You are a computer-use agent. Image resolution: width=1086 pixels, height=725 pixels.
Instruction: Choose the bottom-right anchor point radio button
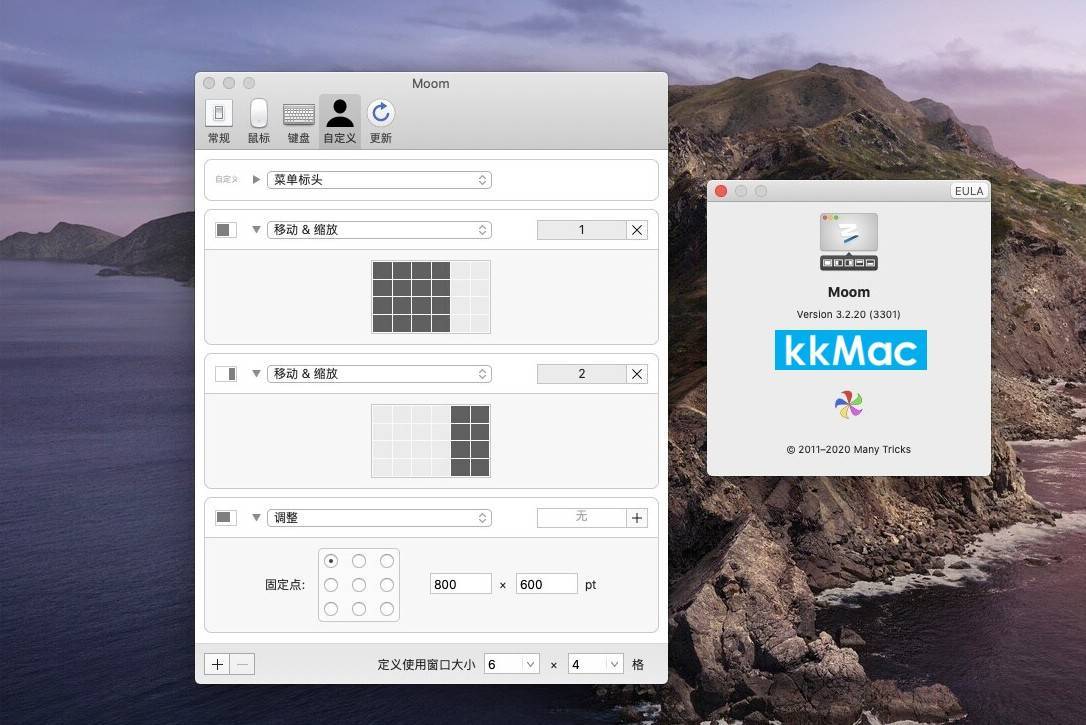tap(387, 608)
